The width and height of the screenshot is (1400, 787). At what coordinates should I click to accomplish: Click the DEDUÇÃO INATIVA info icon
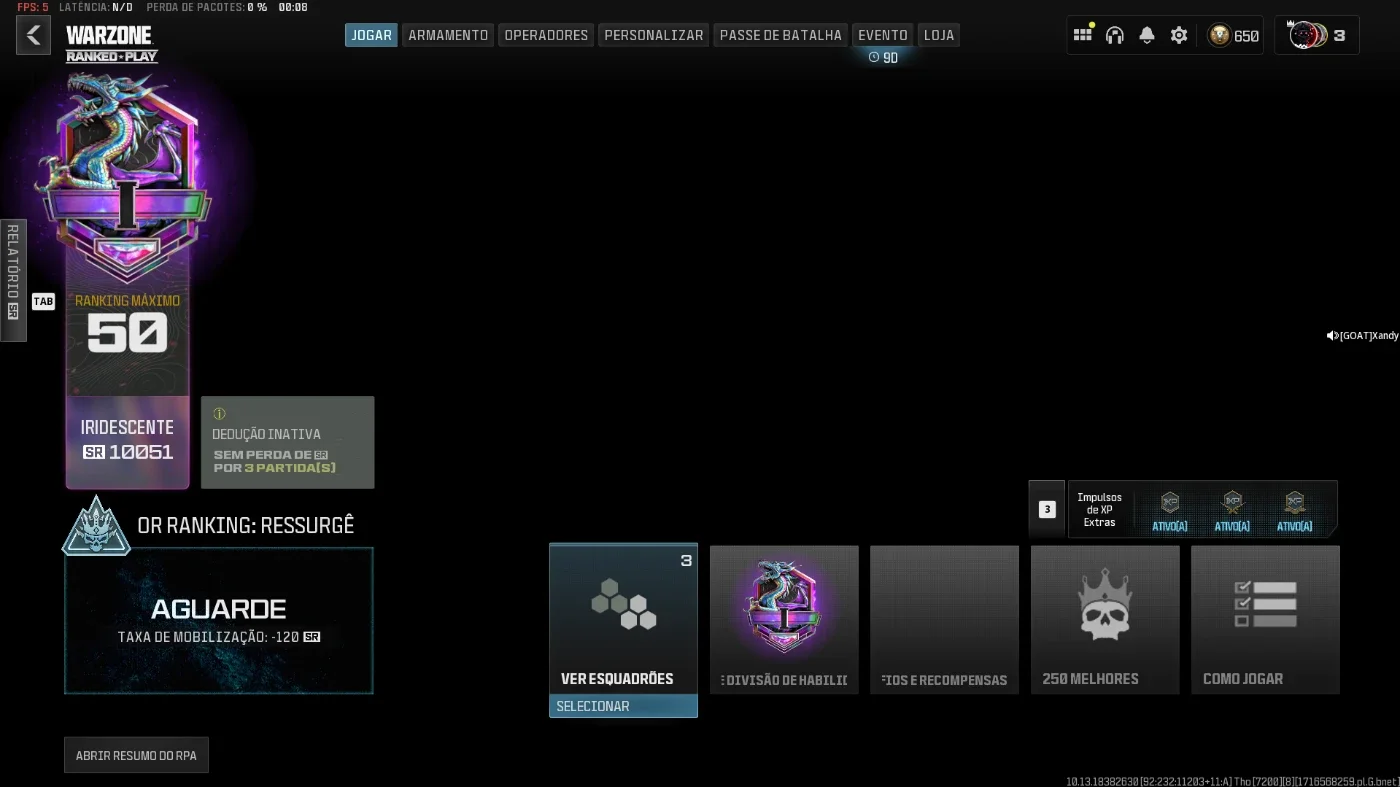[219, 413]
